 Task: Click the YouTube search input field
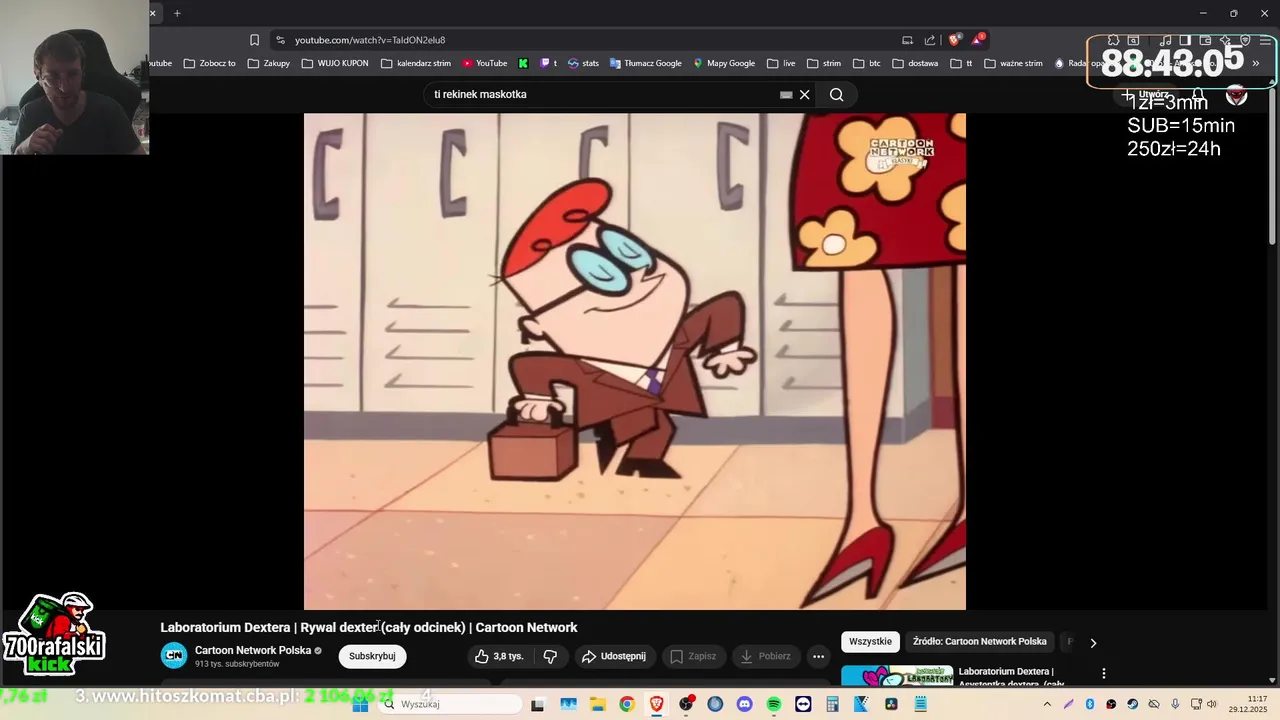coord(600,94)
